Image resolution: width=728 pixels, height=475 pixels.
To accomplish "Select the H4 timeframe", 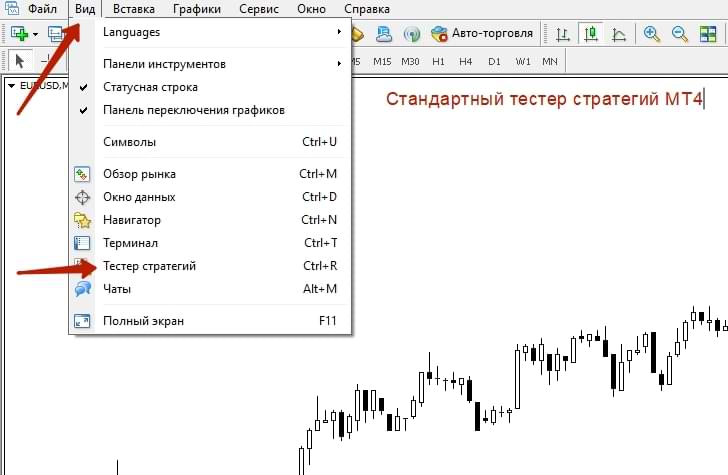I will tap(466, 61).
